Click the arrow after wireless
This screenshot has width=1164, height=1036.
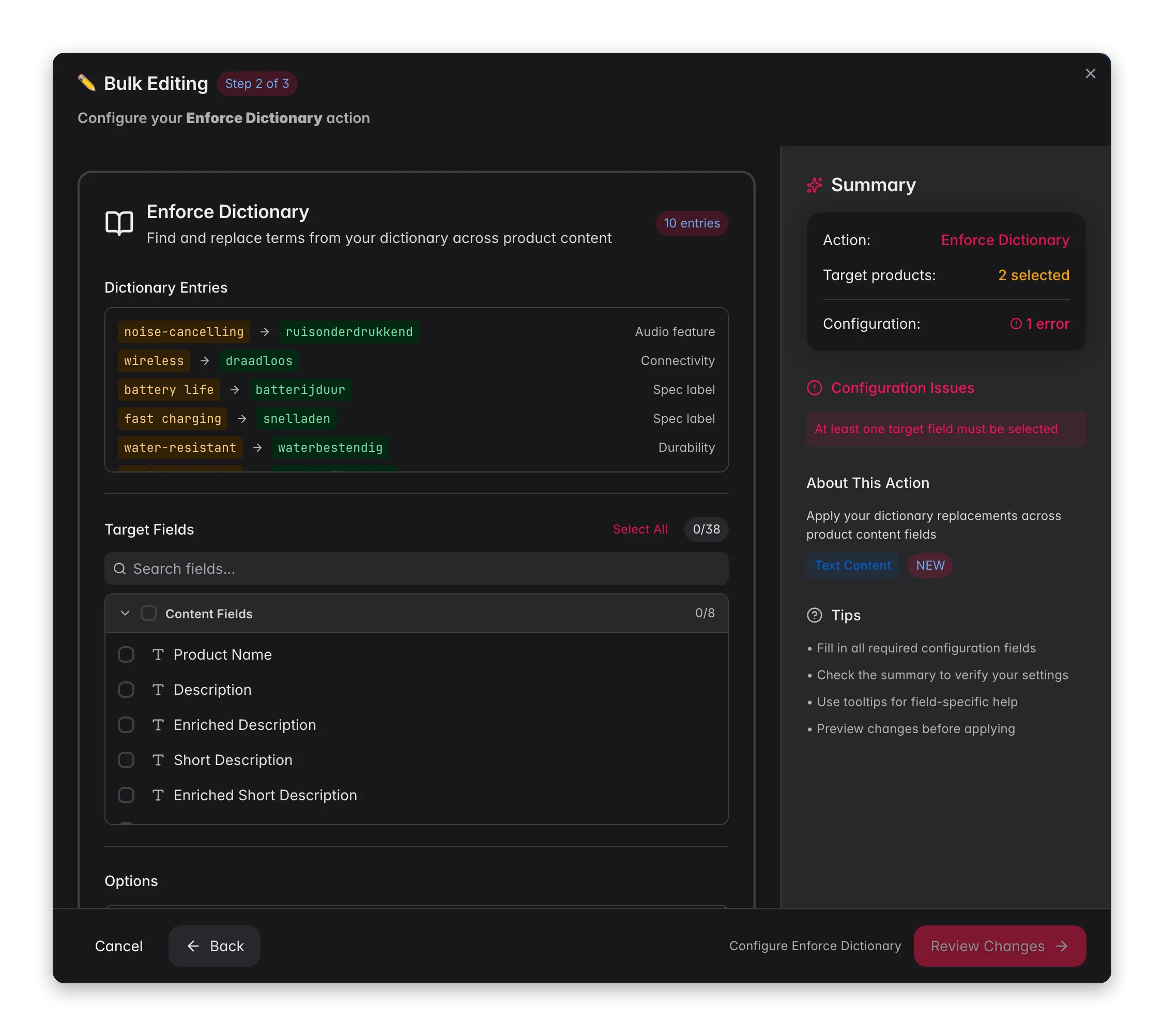205,360
